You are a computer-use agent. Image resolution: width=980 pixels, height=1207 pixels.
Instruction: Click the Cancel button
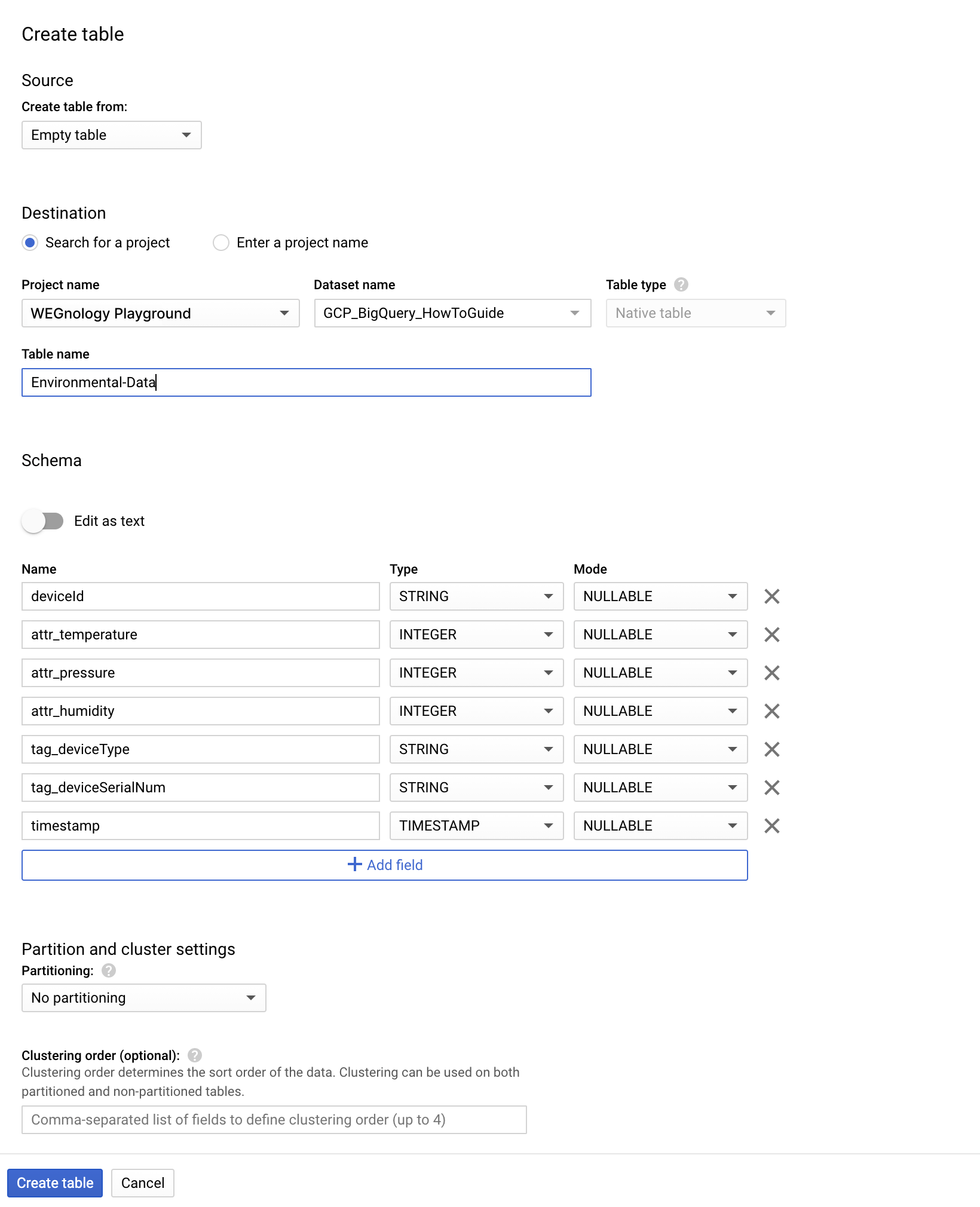(143, 1183)
